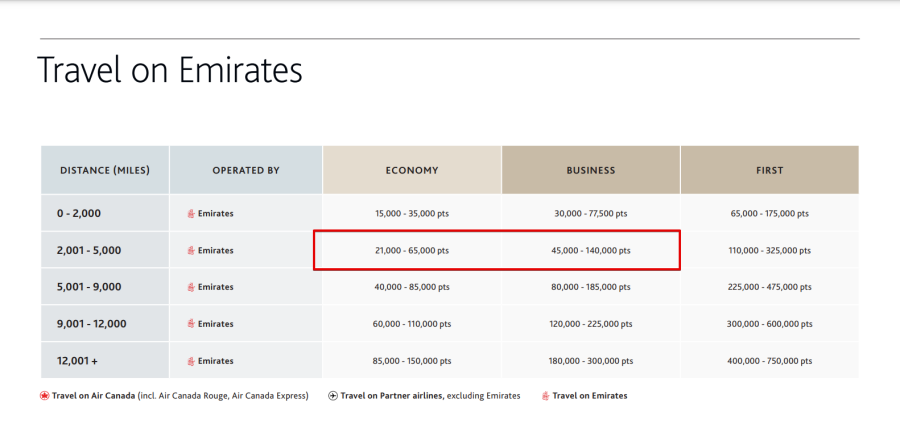Click the BUSINESS column header
900x431 pixels.
[591, 170]
